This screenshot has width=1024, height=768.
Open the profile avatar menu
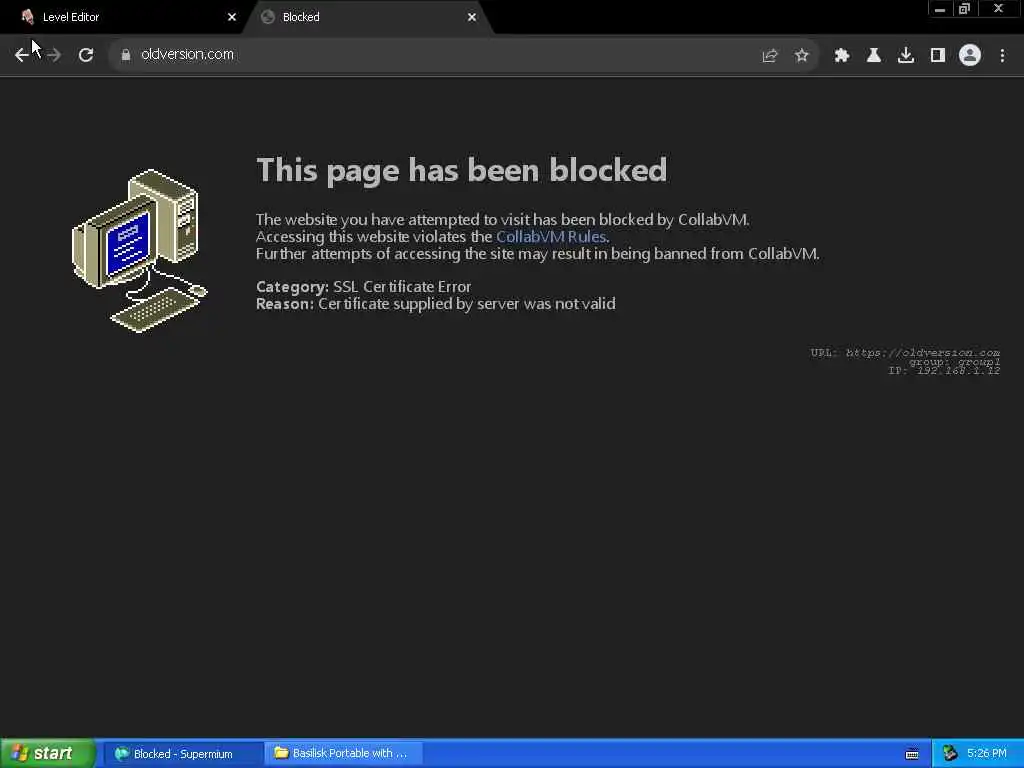coord(970,56)
